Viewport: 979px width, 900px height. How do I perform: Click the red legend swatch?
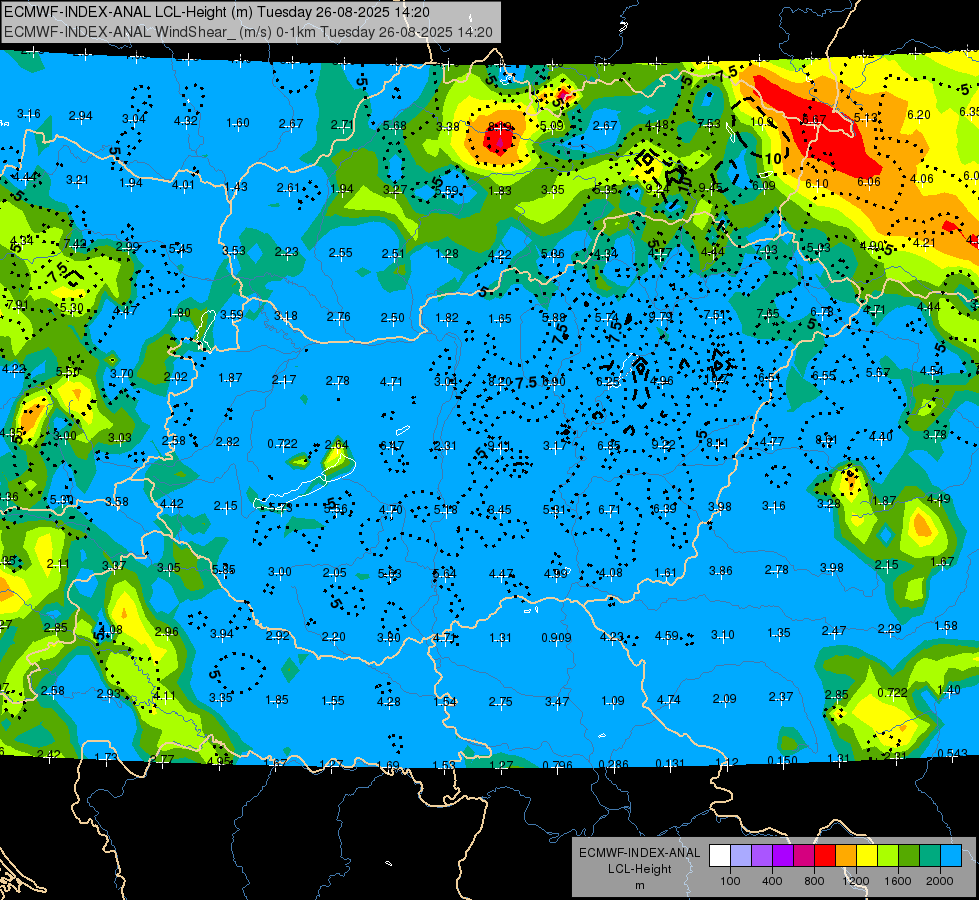(x=825, y=856)
